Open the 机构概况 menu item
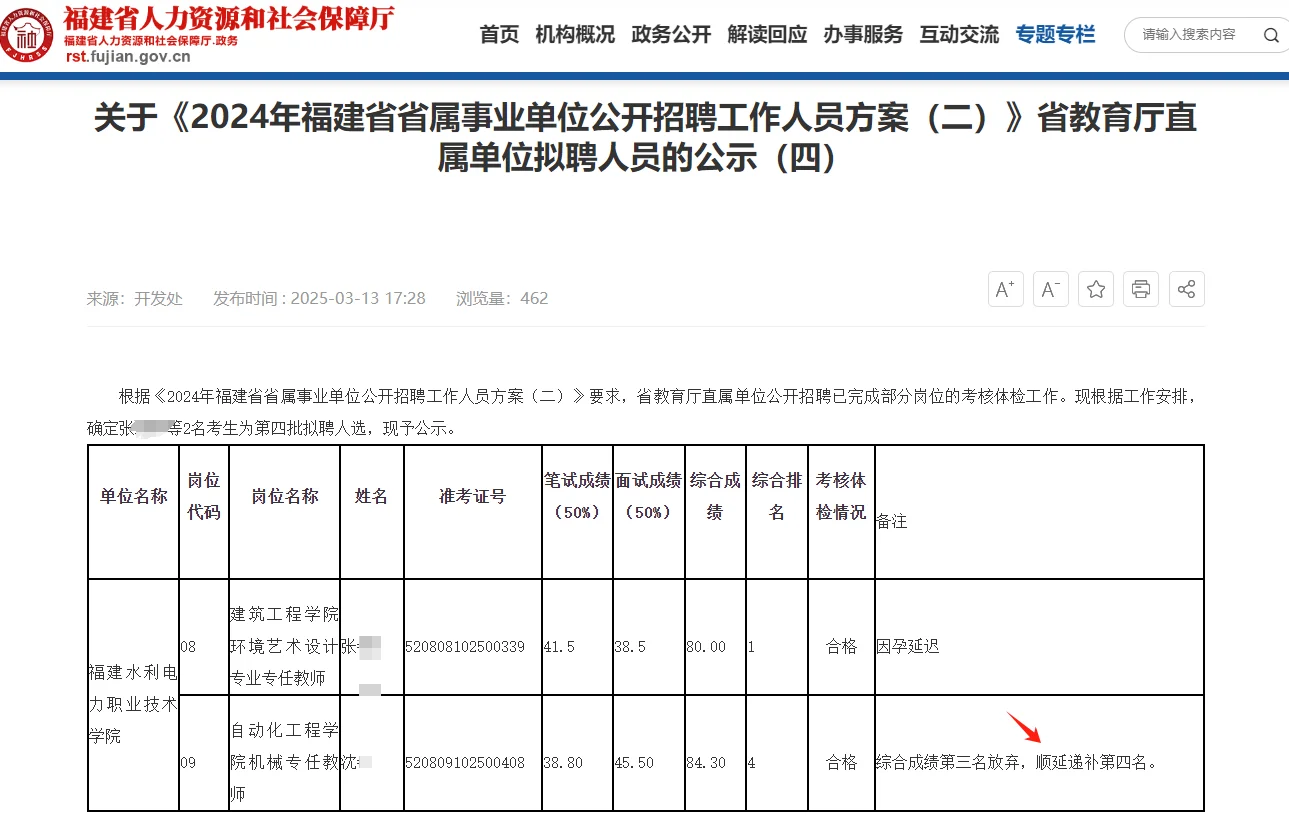1289x817 pixels. tap(574, 33)
